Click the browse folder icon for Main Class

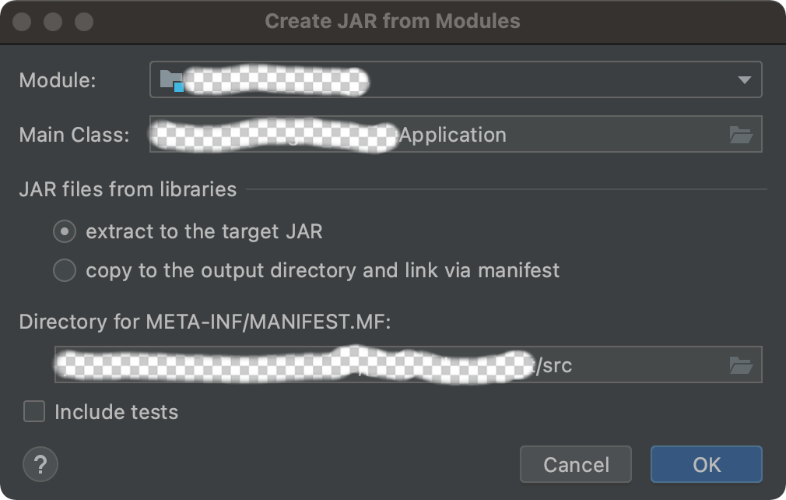[x=740, y=135]
